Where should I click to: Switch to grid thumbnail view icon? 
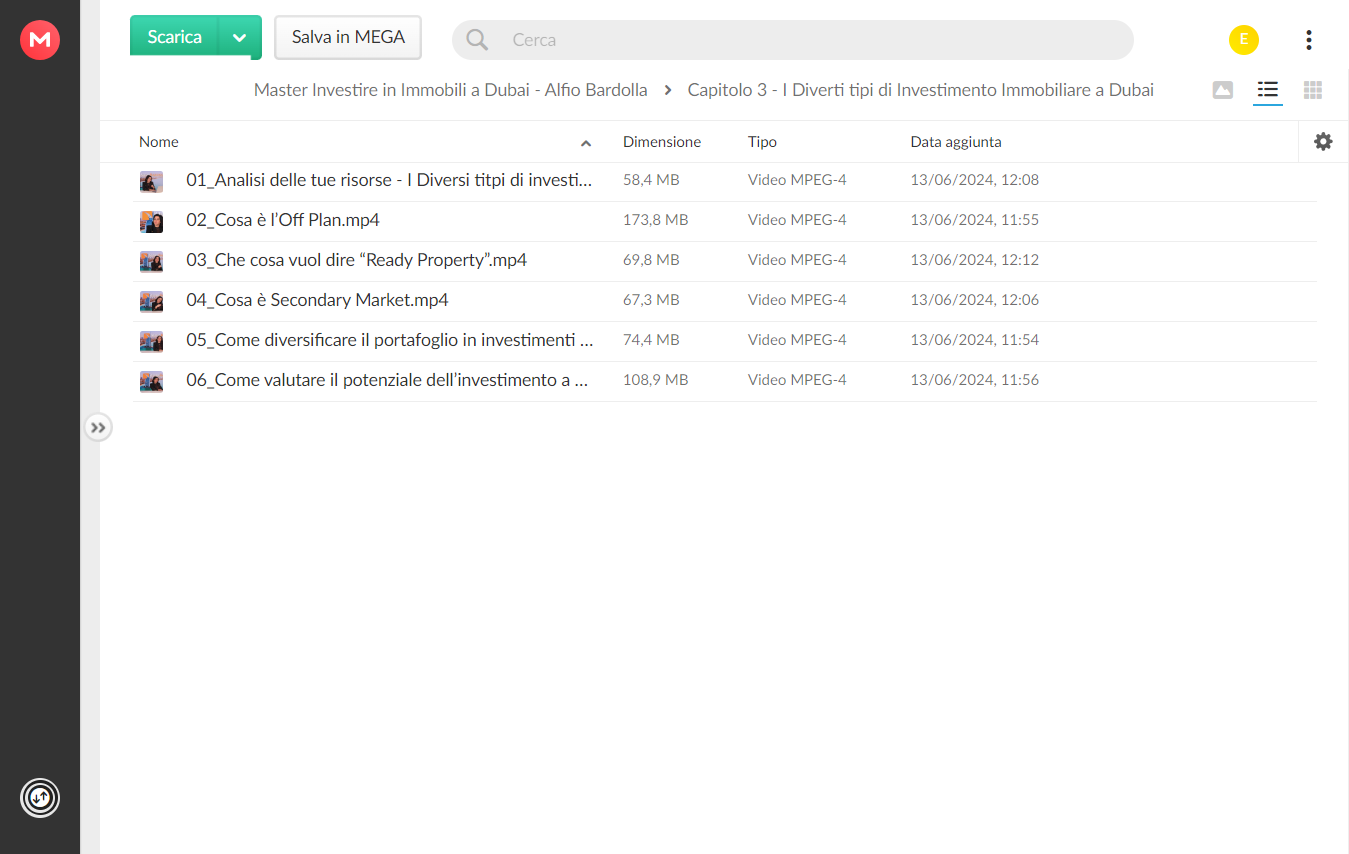(x=1313, y=90)
